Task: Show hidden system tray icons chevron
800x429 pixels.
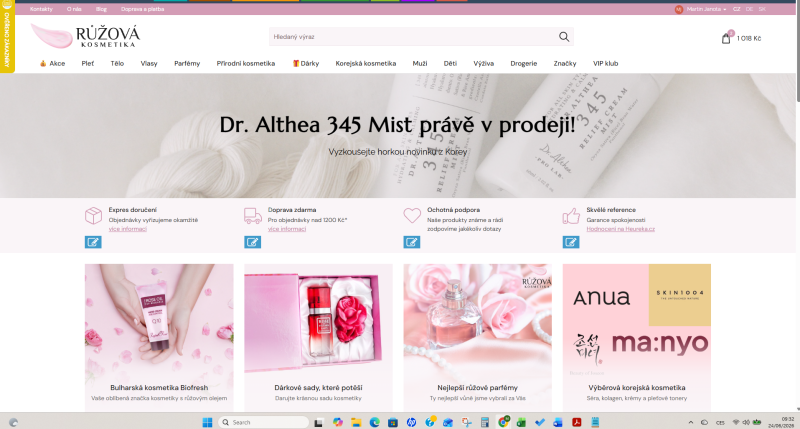Action: 691,422
